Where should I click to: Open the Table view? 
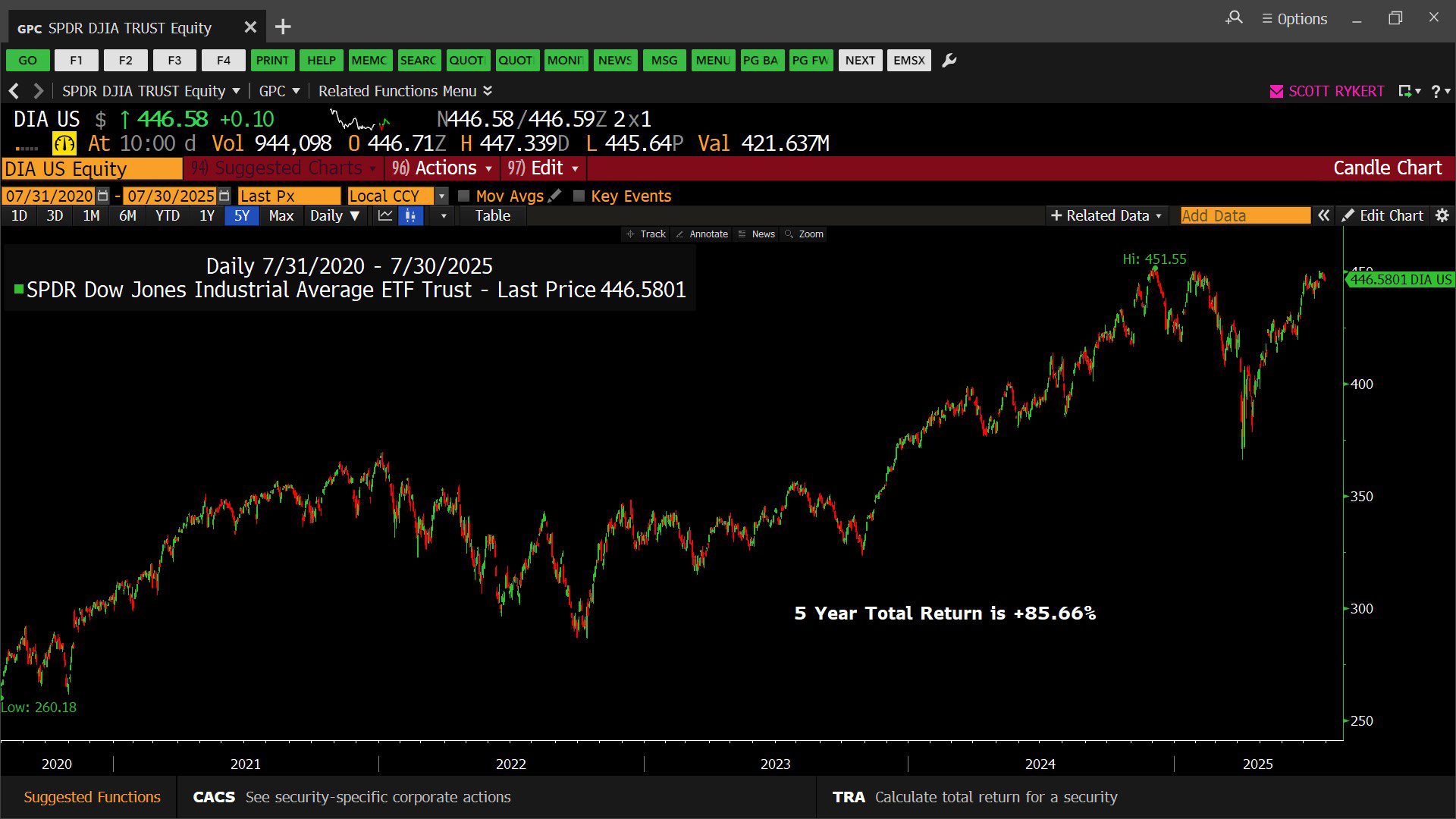(493, 216)
